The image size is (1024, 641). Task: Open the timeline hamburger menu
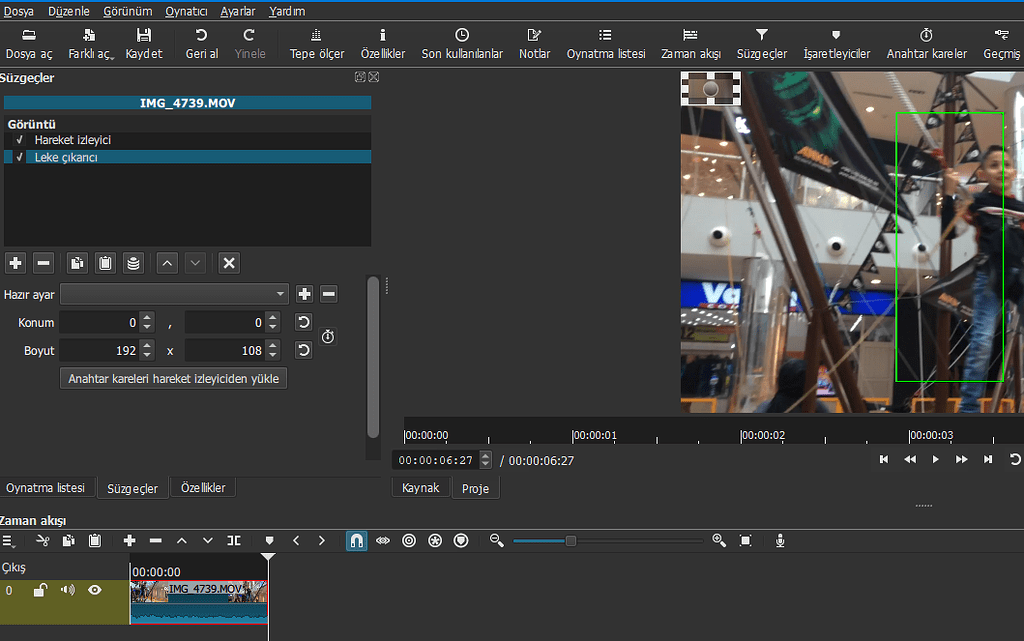coord(8,540)
